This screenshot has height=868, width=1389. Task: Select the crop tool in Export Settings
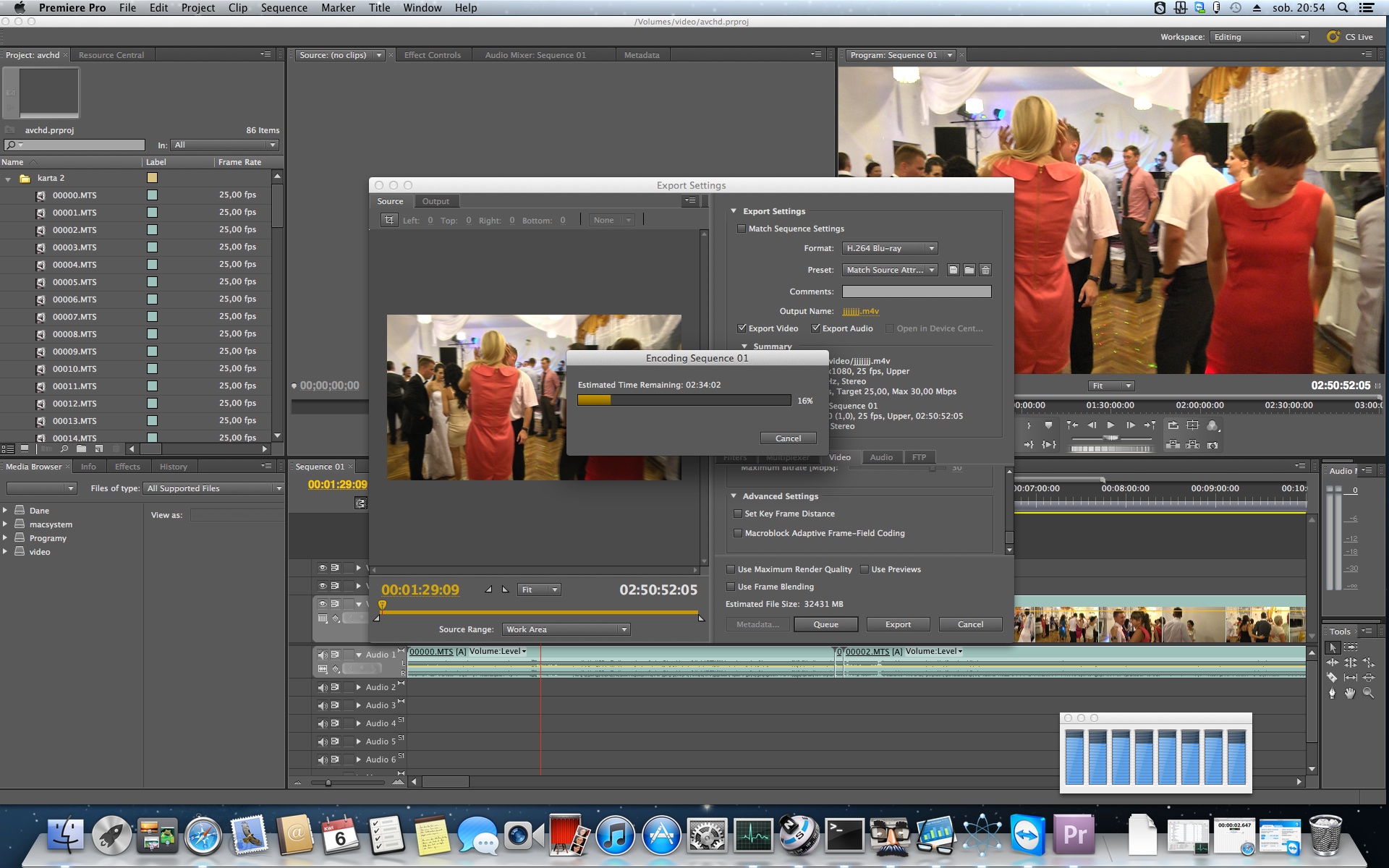tap(389, 220)
